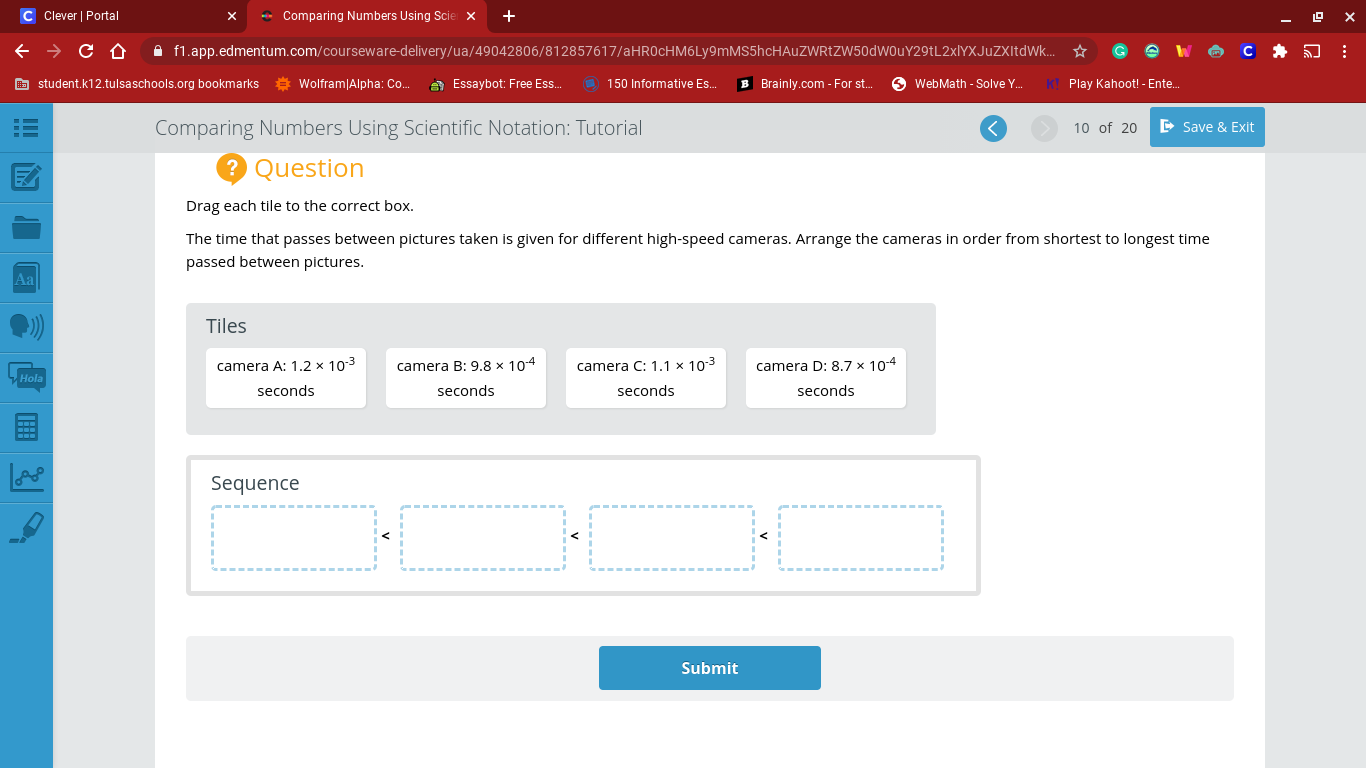Select the camera D tile
Screen dimensions: 1366x768
[x=825, y=378]
